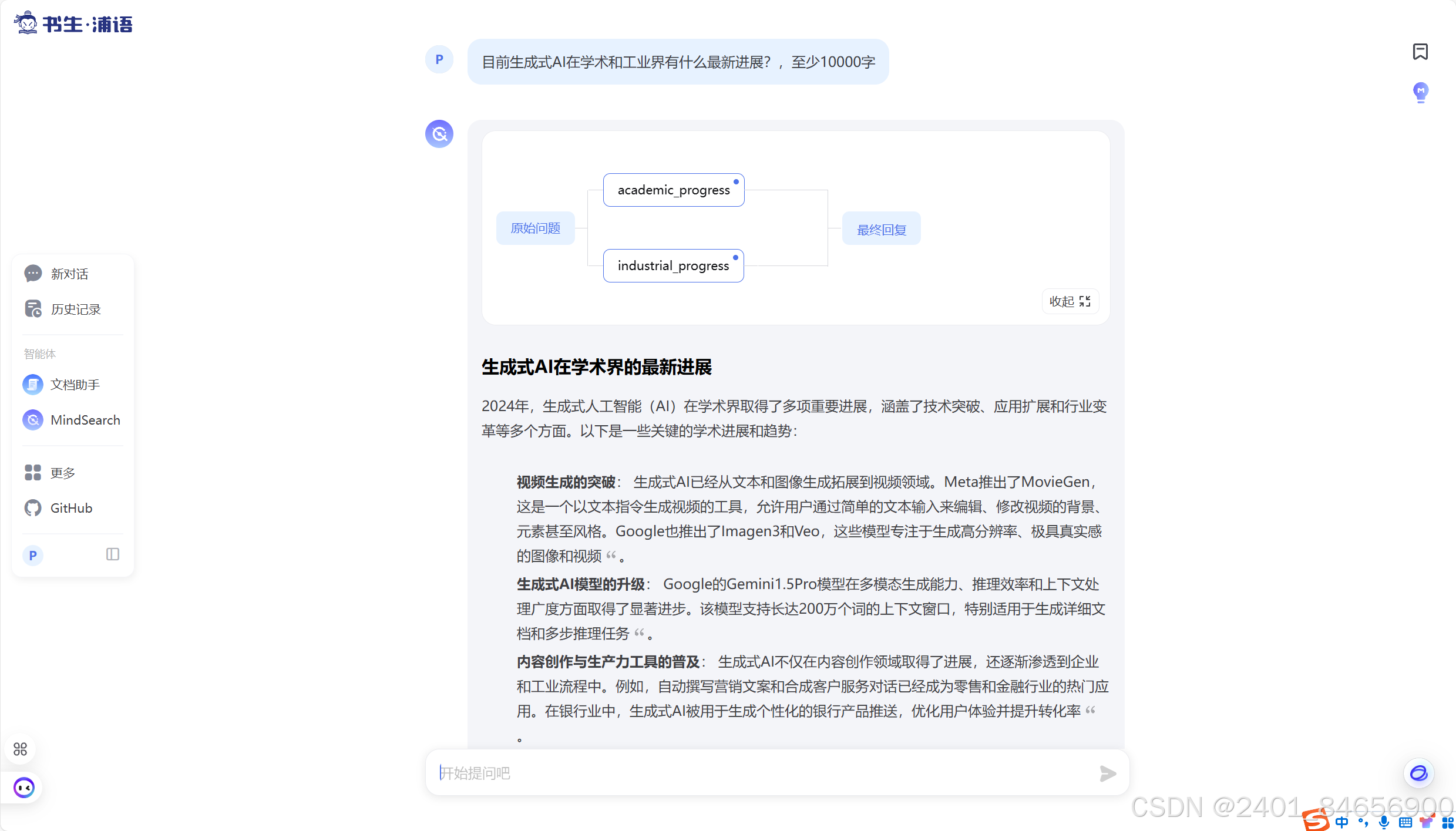Select the MindSearch agent
The image size is (1456, 831).
(85, 420)
